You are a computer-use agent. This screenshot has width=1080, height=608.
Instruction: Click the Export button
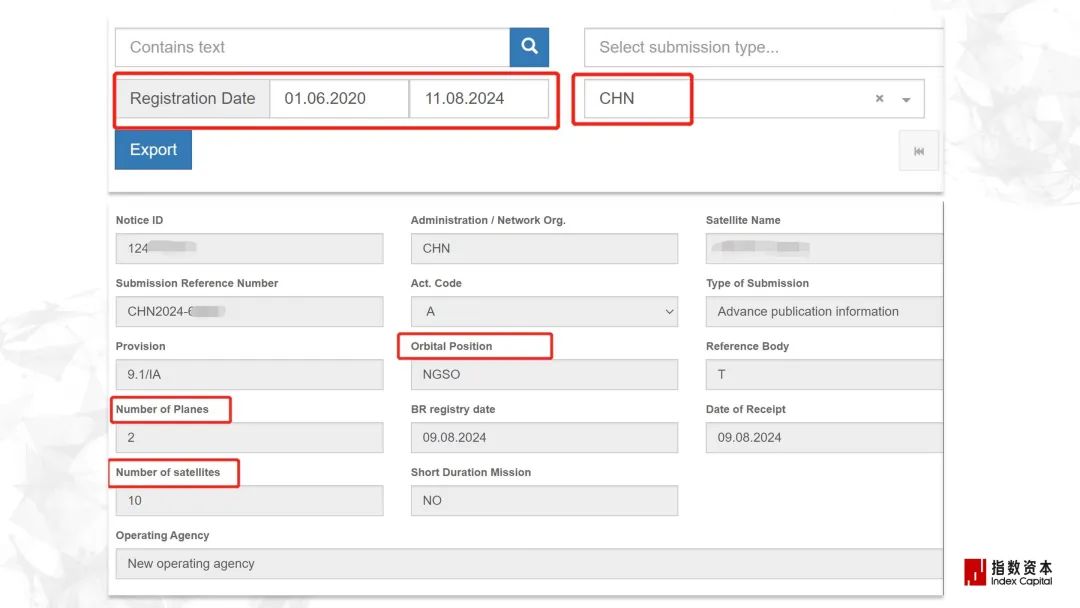(153, 149)
